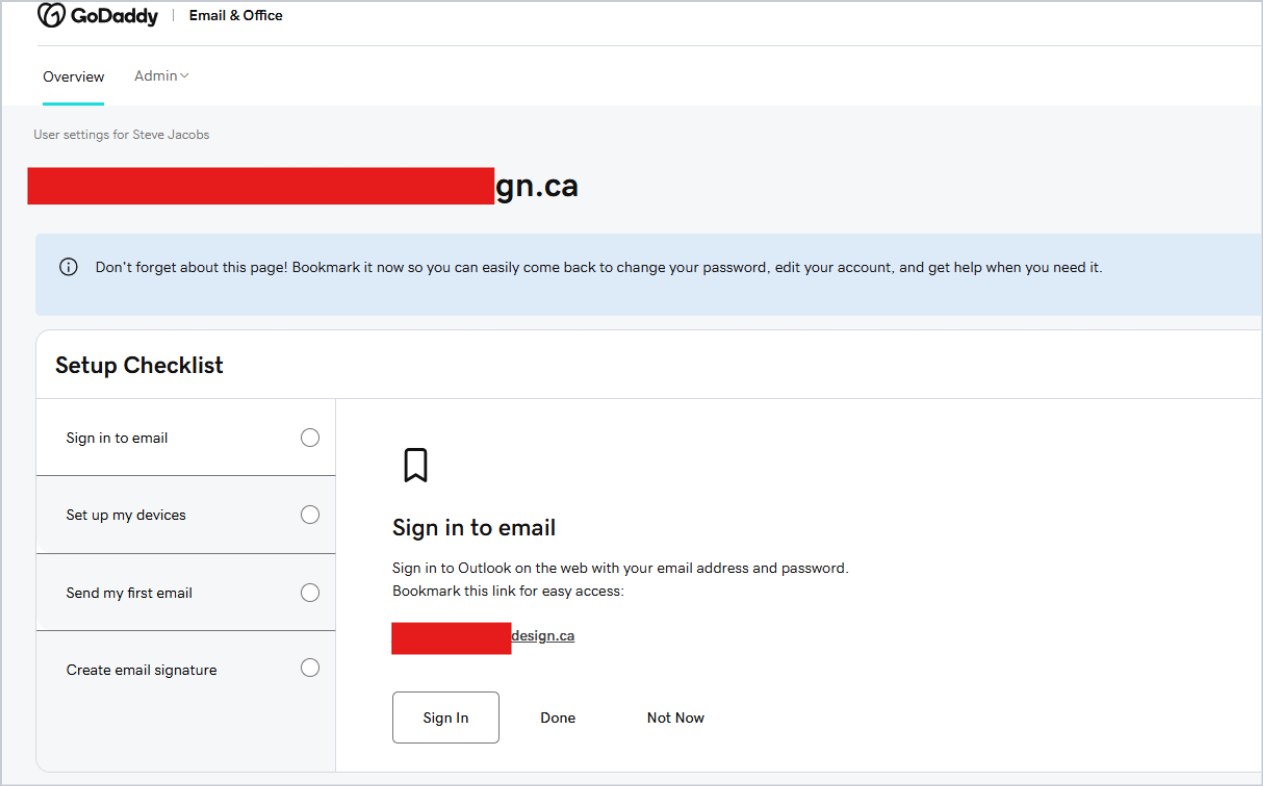Open Create email signature step
The height and width of the screenshot is (786, 1263).
click(186, 669)
